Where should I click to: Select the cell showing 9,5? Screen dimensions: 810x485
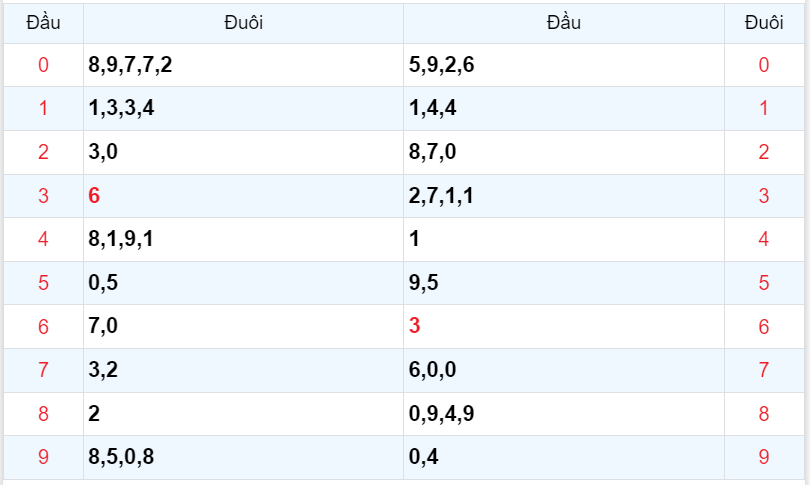pos(424,283)
